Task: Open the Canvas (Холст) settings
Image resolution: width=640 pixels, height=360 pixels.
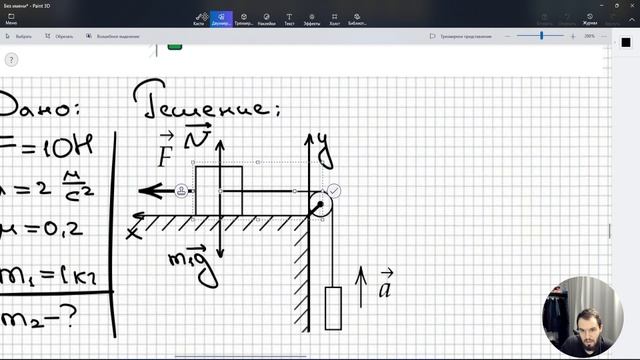Action: coord(335,19)
